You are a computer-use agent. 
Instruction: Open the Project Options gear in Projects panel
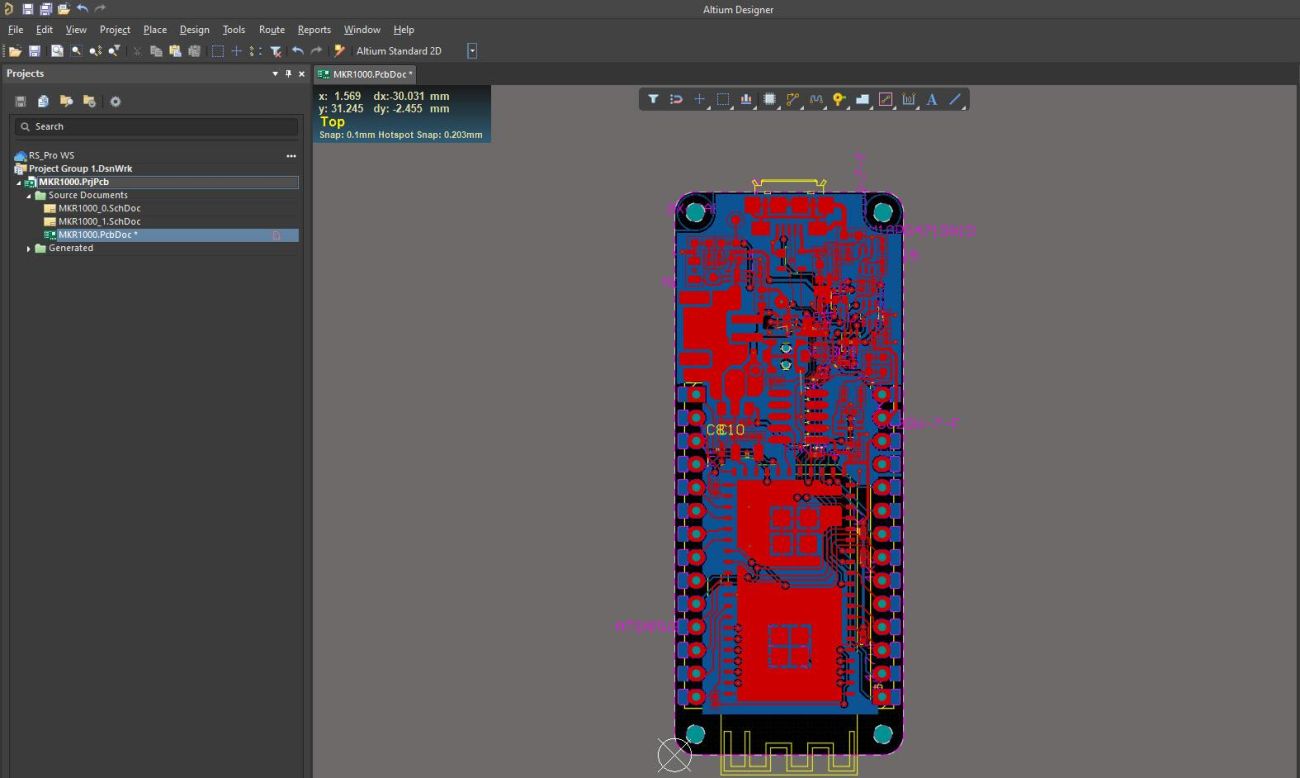click(x=115, y=101)
